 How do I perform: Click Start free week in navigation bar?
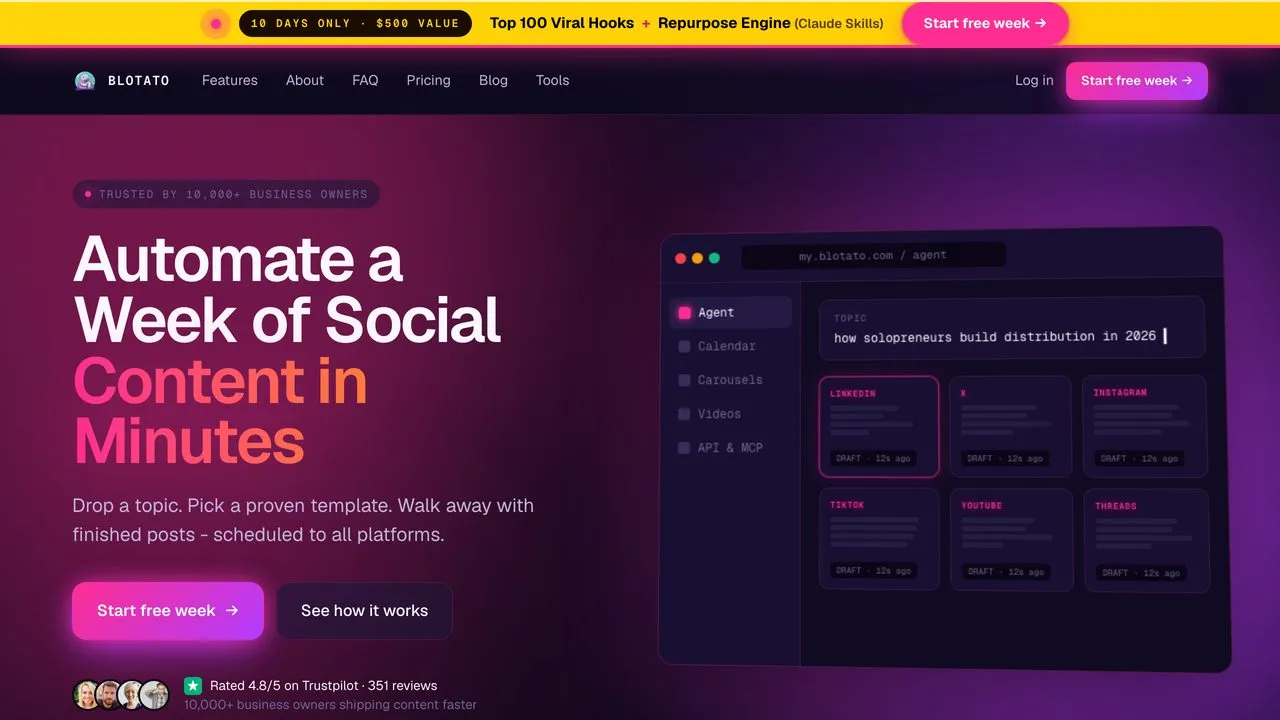pos(1137,81)
